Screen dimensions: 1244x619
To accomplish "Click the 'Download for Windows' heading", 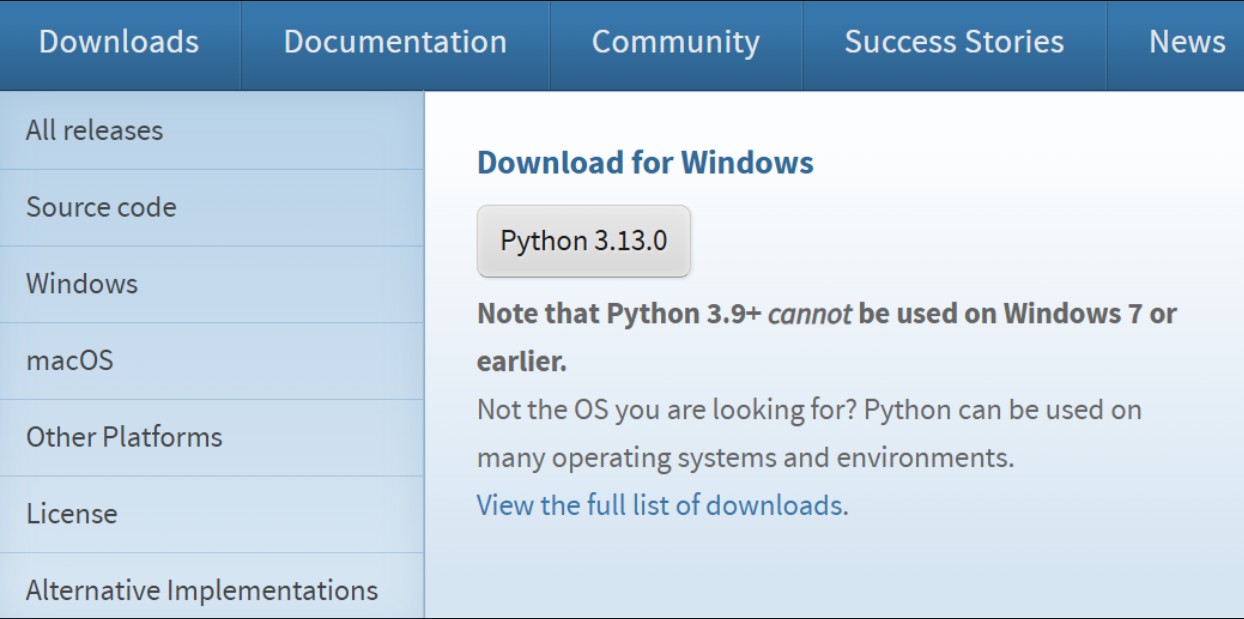I will pos(645,162).
